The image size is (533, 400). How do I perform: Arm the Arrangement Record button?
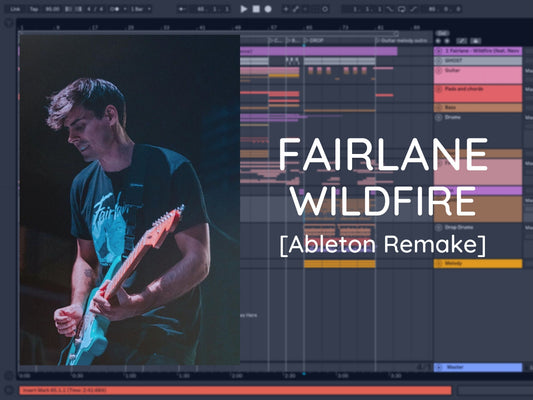[x=268, y=9]
